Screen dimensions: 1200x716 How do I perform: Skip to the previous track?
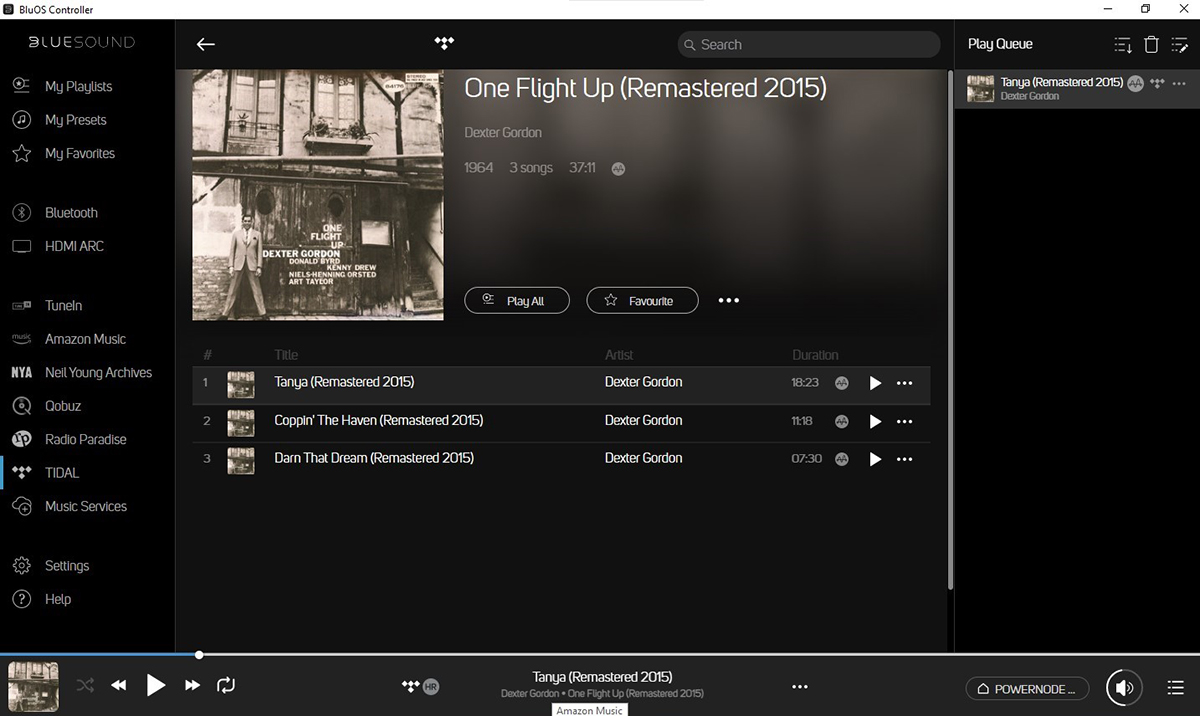tap(119, 685)
